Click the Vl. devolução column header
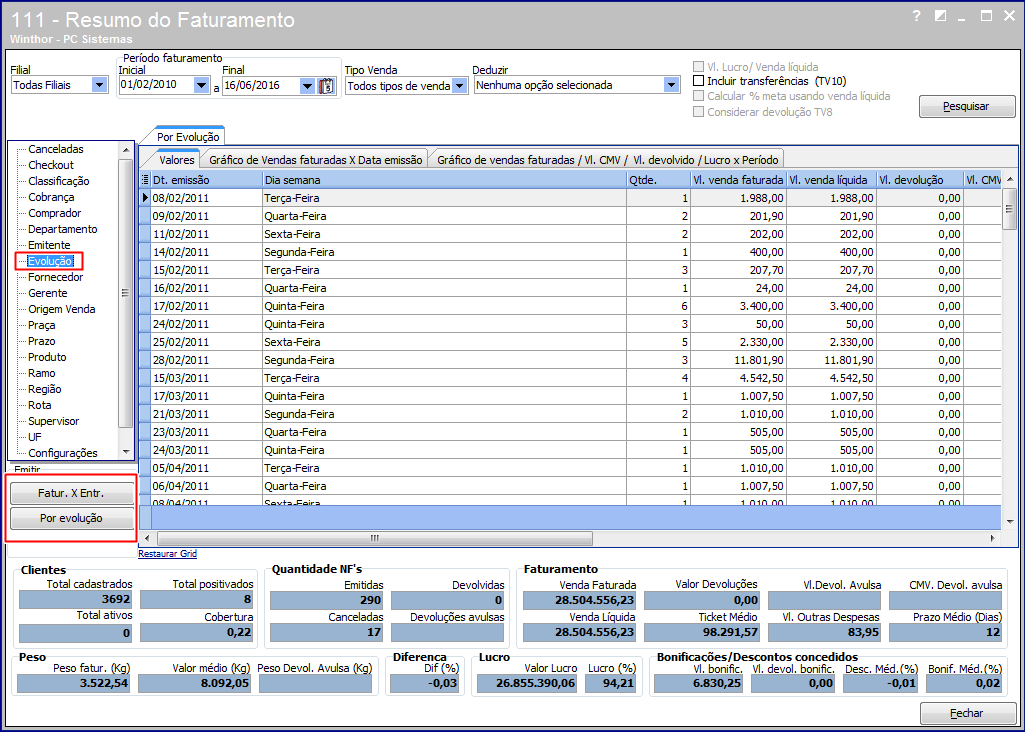This screenshot has width=1025, height=732. tap(920, 180)
